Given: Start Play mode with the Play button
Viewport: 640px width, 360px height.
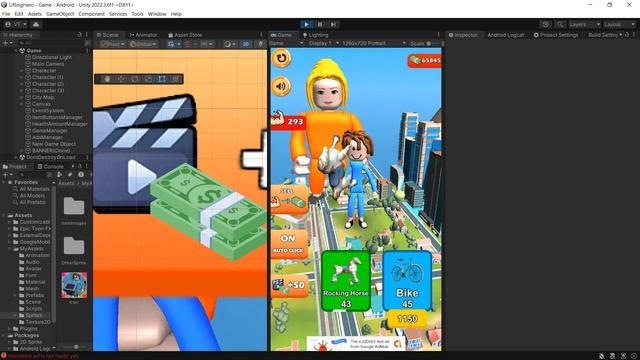Looking at the screenshot, I should point(306,24).
